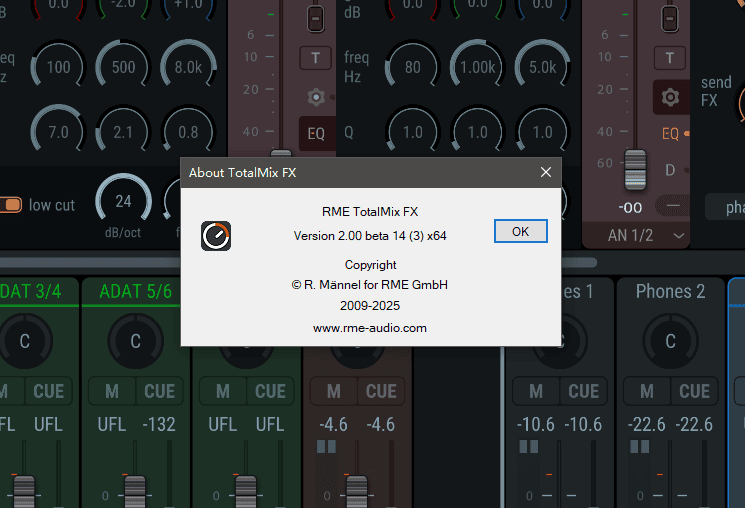Enable CUE on the ADAT 5/6 channel

[159, 391]
